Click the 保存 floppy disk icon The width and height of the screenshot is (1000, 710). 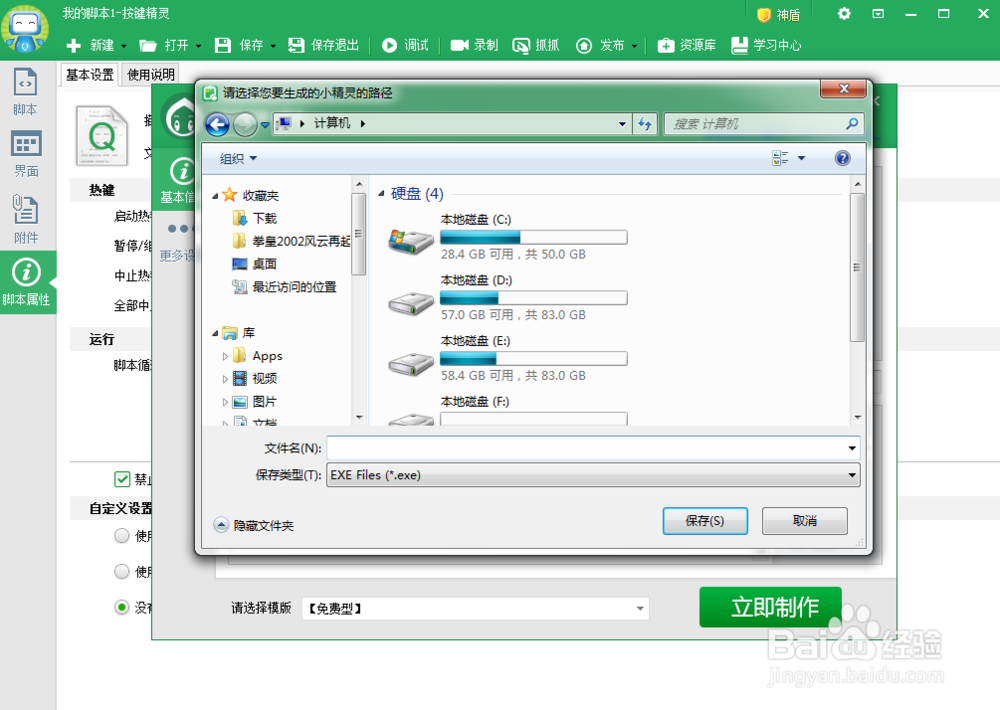coord(223,45)
